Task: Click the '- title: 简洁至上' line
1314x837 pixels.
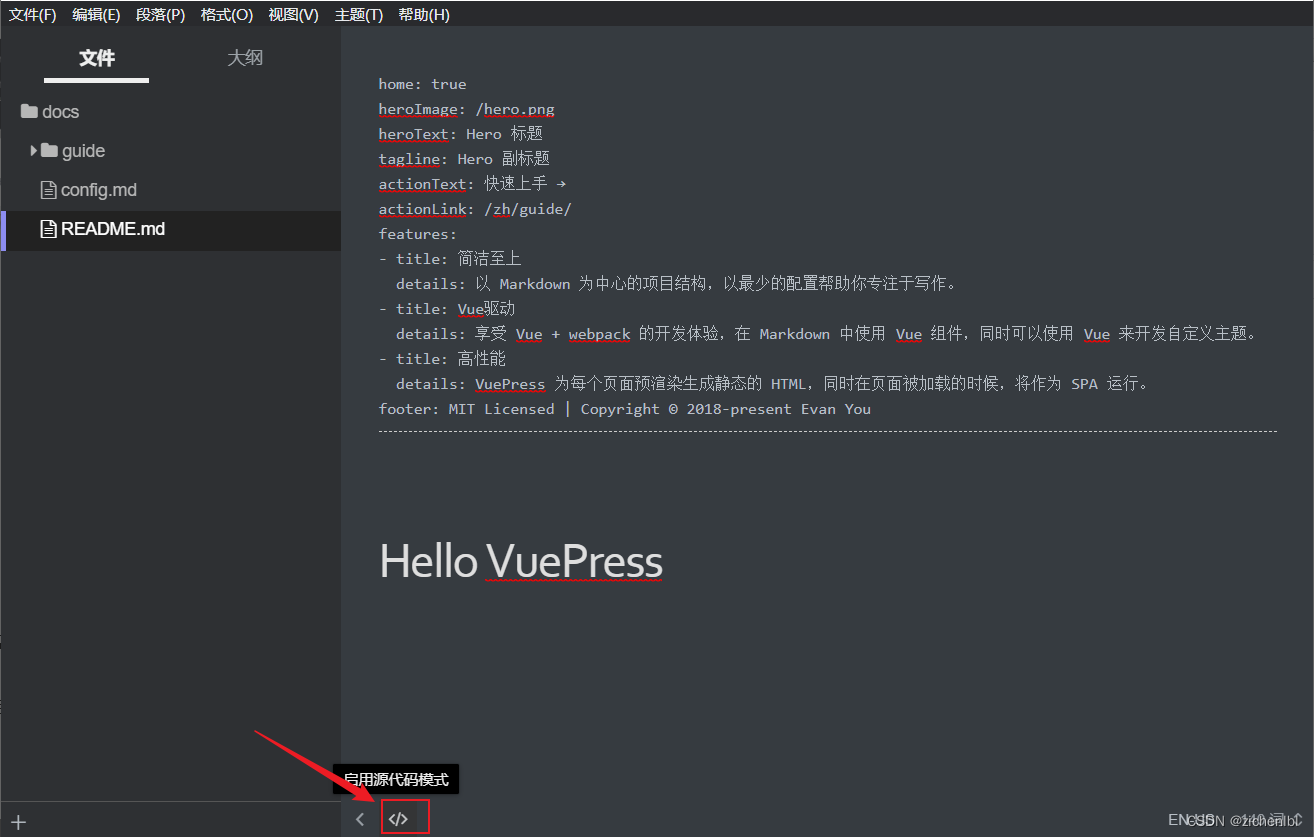Action: (x=450, y=259)
